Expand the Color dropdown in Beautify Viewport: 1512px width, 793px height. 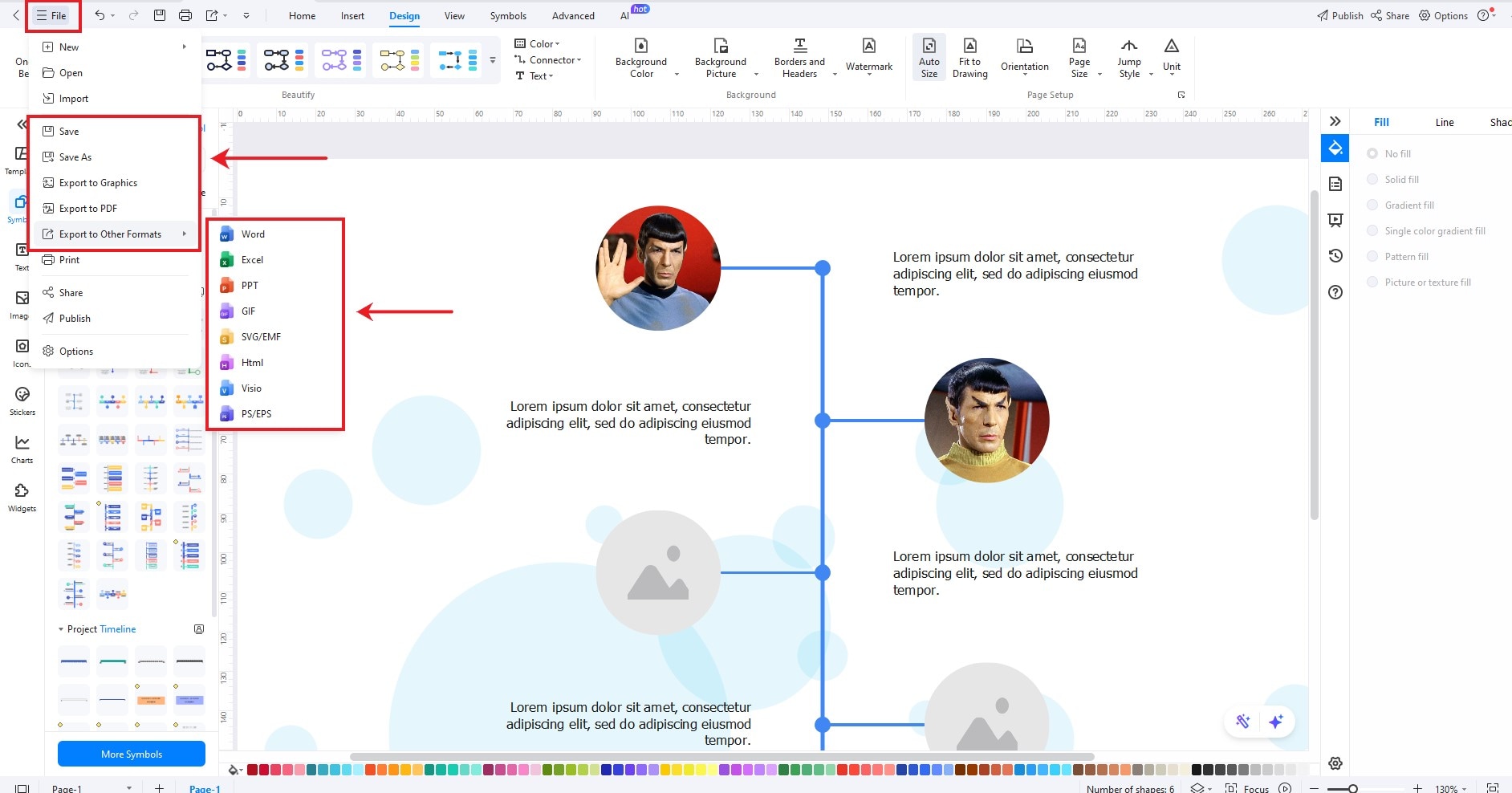pos(537,43)
